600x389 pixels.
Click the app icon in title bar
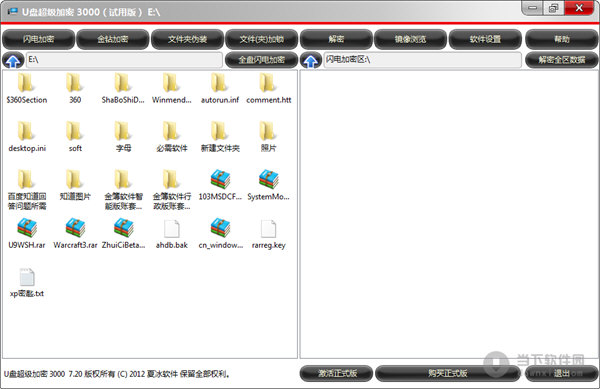point(13,12)
